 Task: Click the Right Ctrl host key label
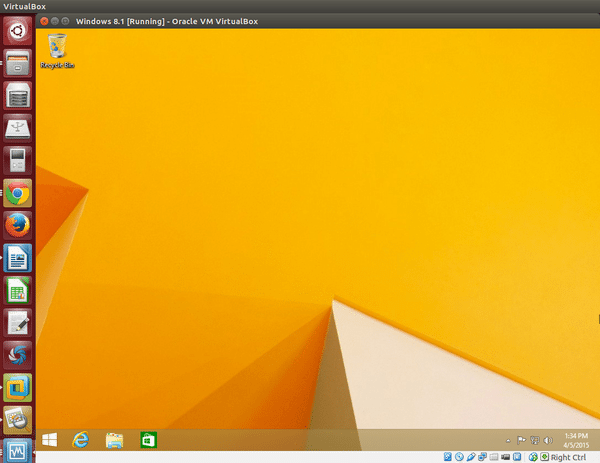568,457
